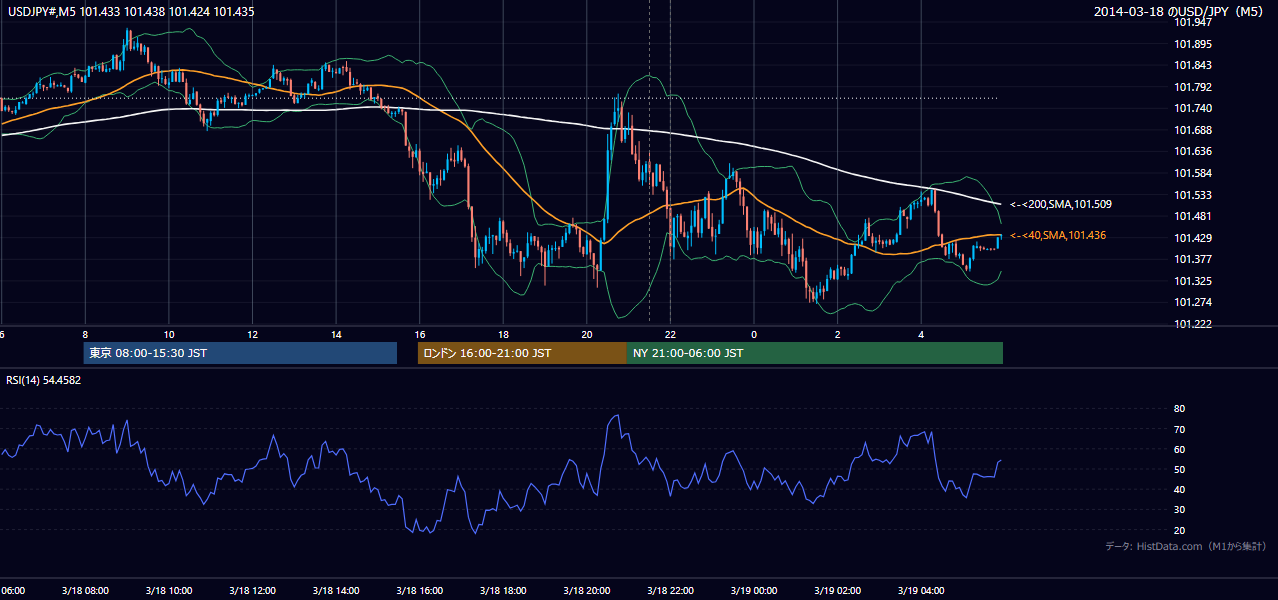This screenshot has height=600, width=1278.
Task: Click the hour label 12 under price chart
Action: [253, 335]
